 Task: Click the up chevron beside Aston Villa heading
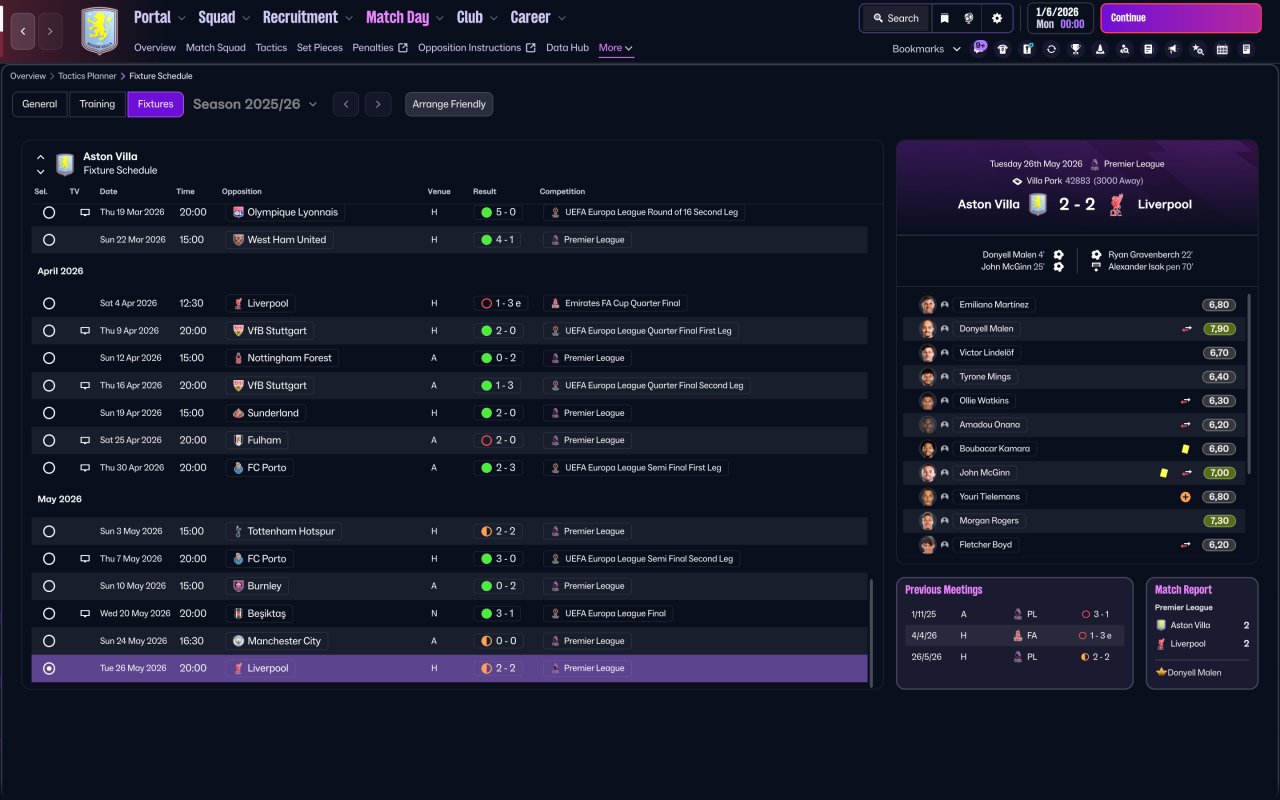point(41,157)
